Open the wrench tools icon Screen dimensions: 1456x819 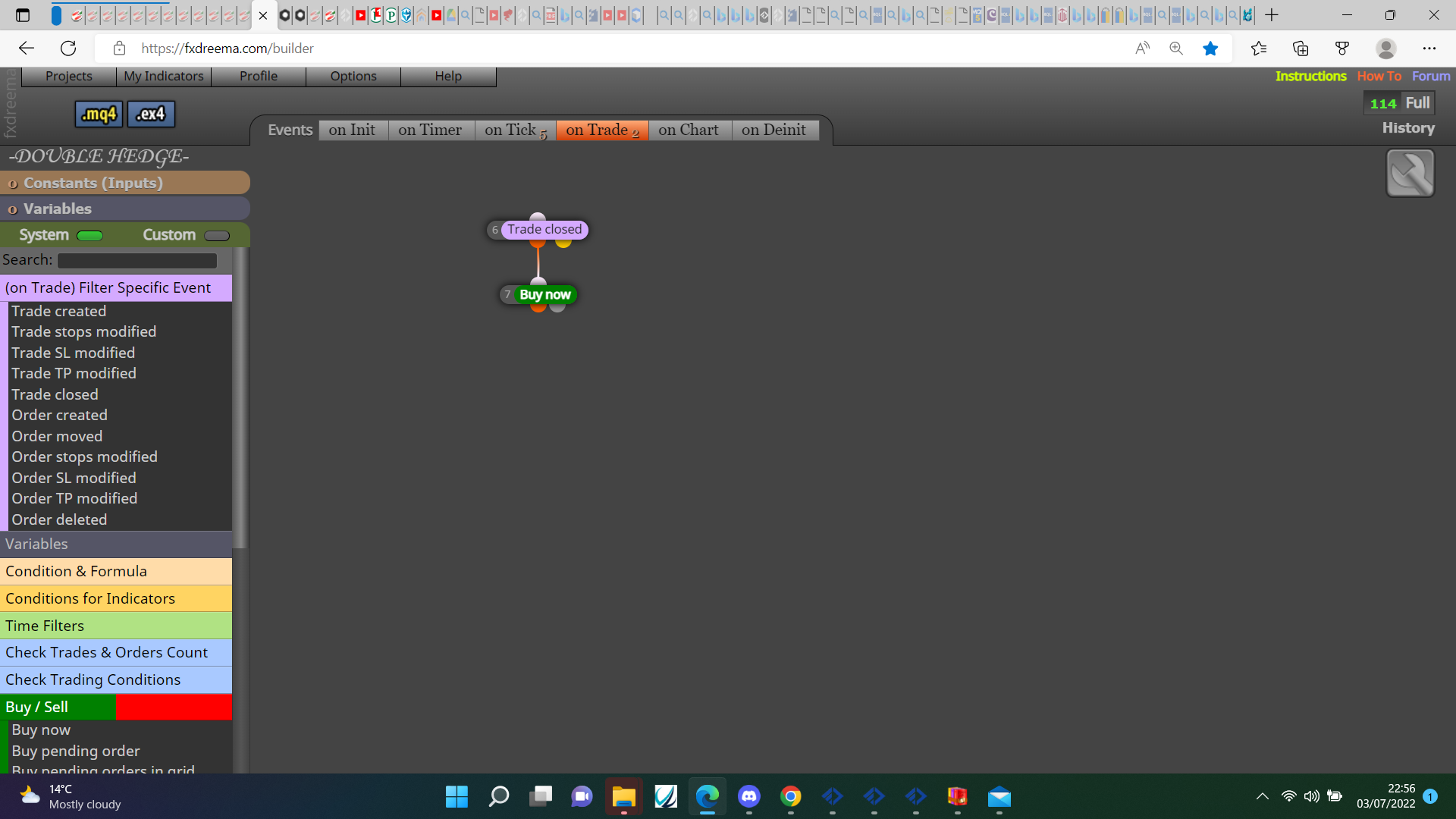1410,173
